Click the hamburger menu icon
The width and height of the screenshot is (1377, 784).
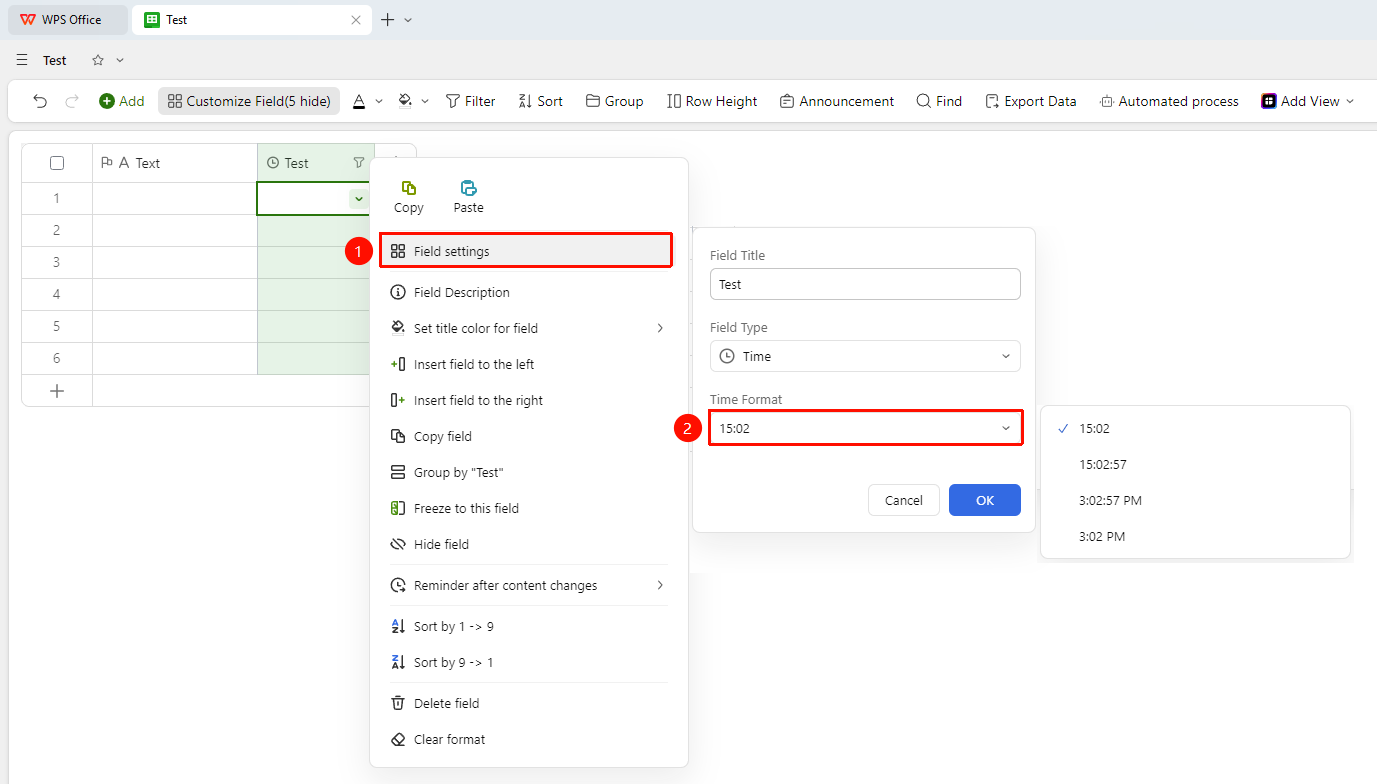coord(22,60)
